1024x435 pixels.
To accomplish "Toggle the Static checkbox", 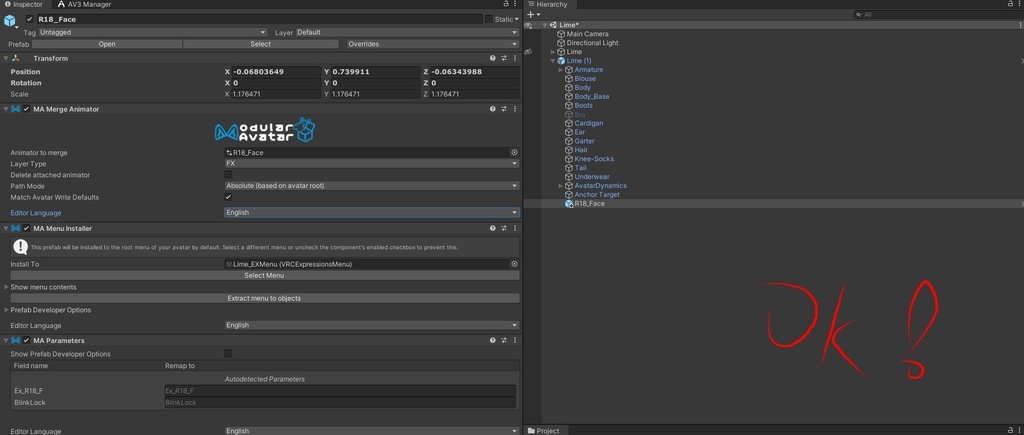I will (488, 19).
